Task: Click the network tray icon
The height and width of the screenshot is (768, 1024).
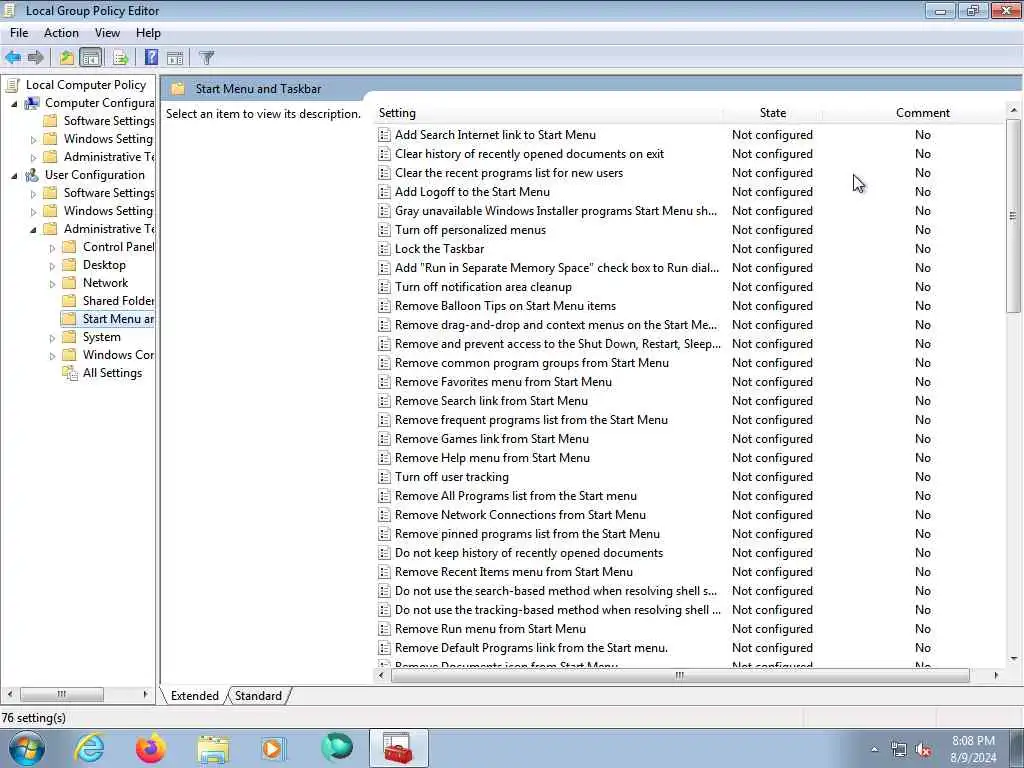Action: (x=899, y=750)
